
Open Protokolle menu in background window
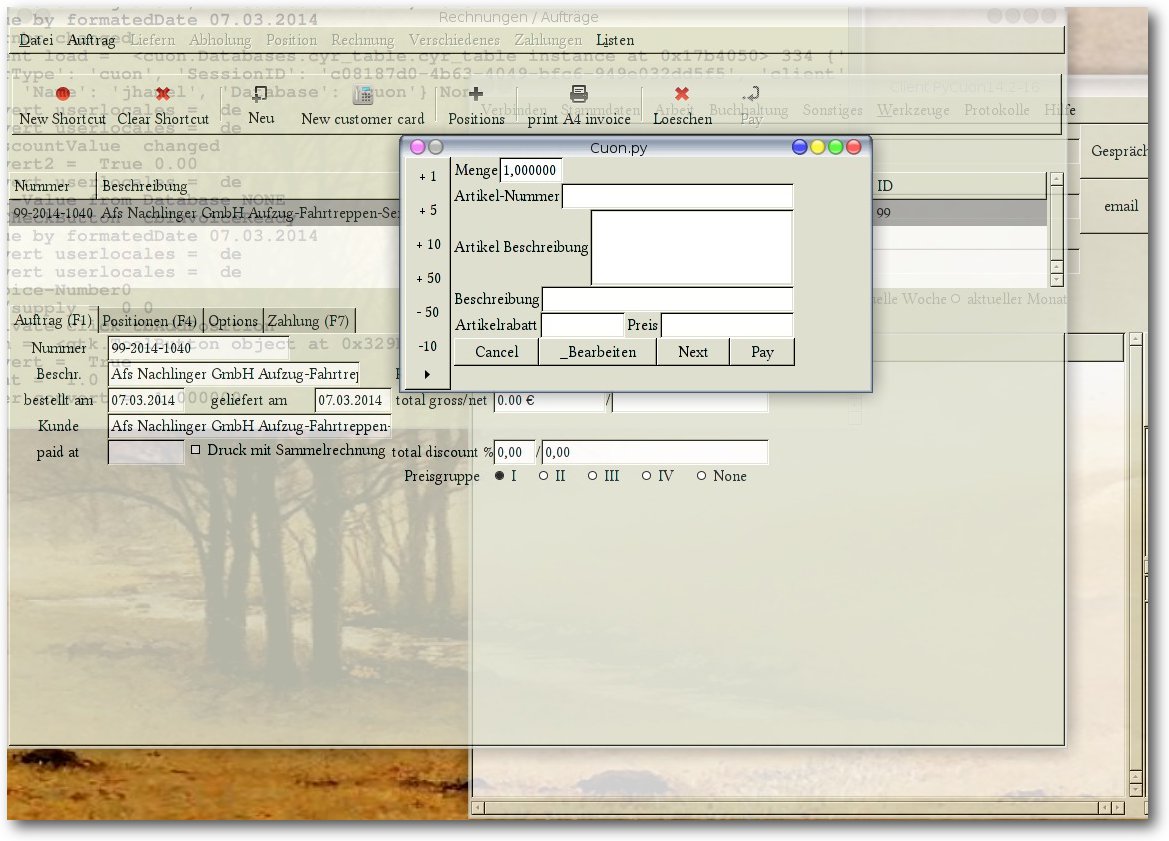996,110
